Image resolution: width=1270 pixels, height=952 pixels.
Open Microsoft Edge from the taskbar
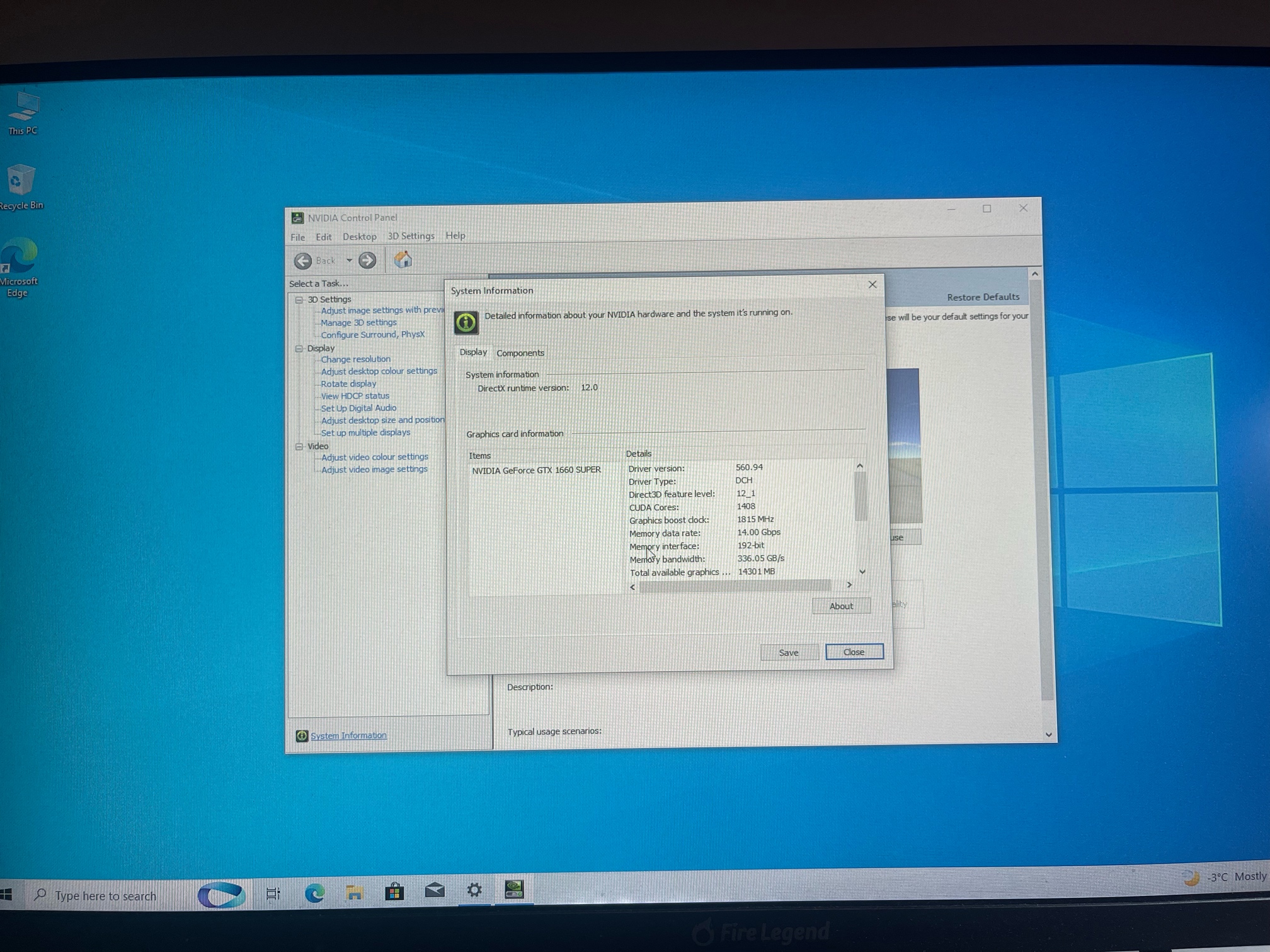tap(314, 892)
